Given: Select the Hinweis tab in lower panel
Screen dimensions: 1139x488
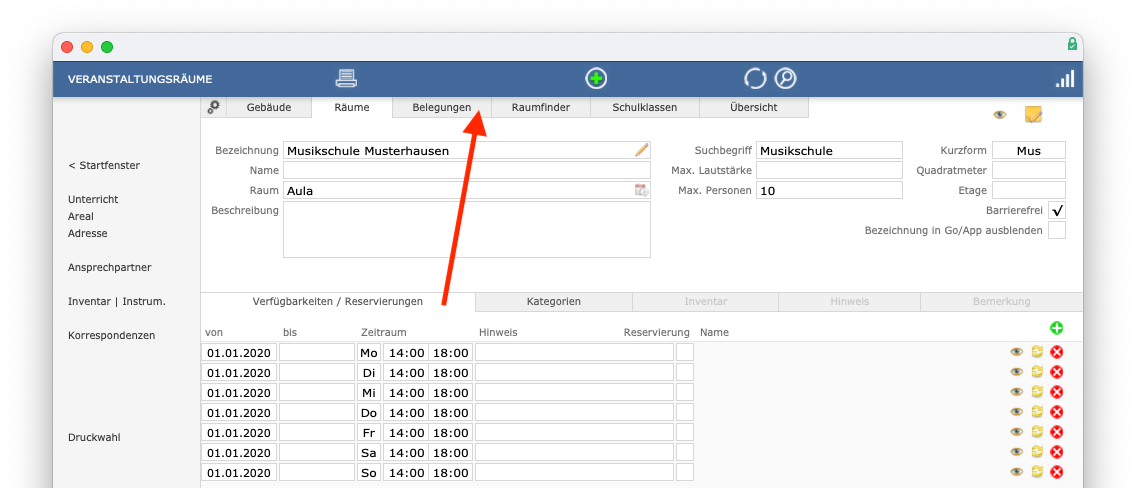Looking at the screenshot, I should coord(849,301).
